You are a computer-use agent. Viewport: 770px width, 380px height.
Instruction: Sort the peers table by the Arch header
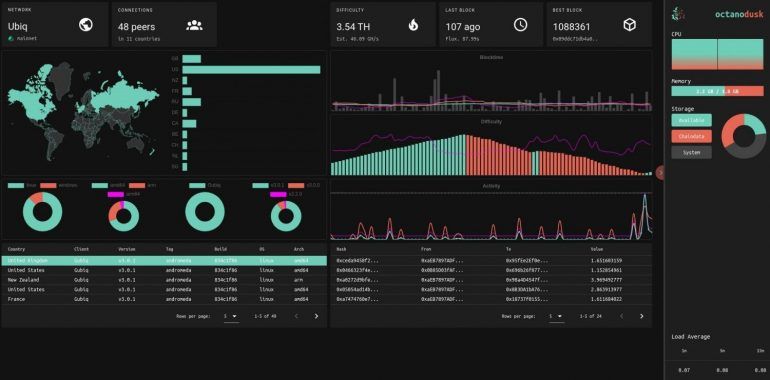299,249
